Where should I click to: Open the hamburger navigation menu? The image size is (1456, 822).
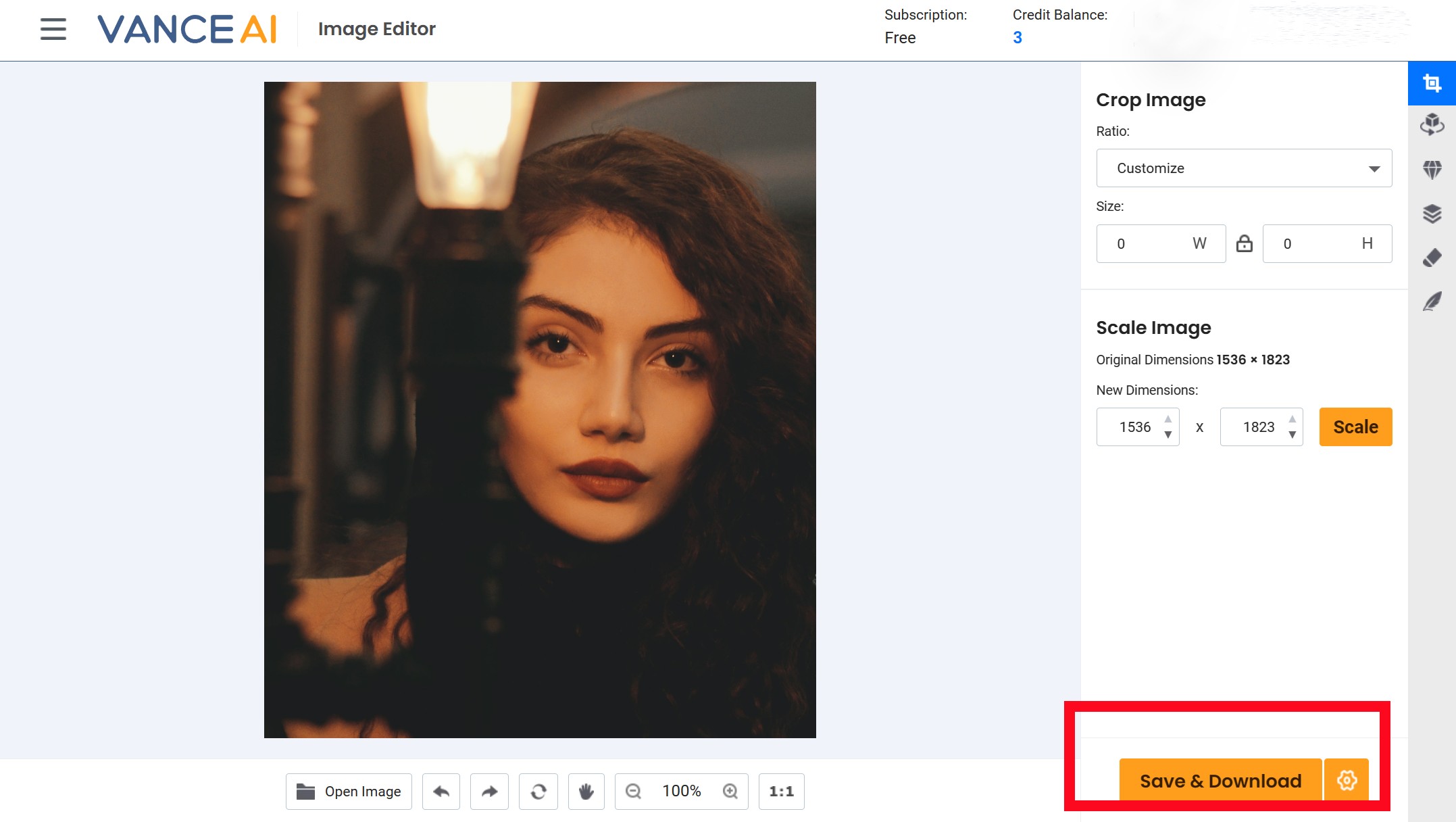click(51, 30)
